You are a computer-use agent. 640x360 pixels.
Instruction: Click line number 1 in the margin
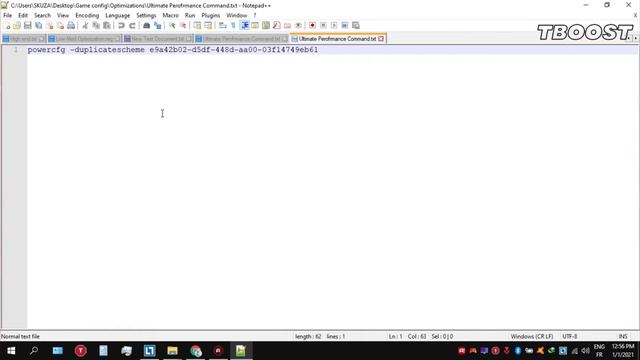point(16,50)
